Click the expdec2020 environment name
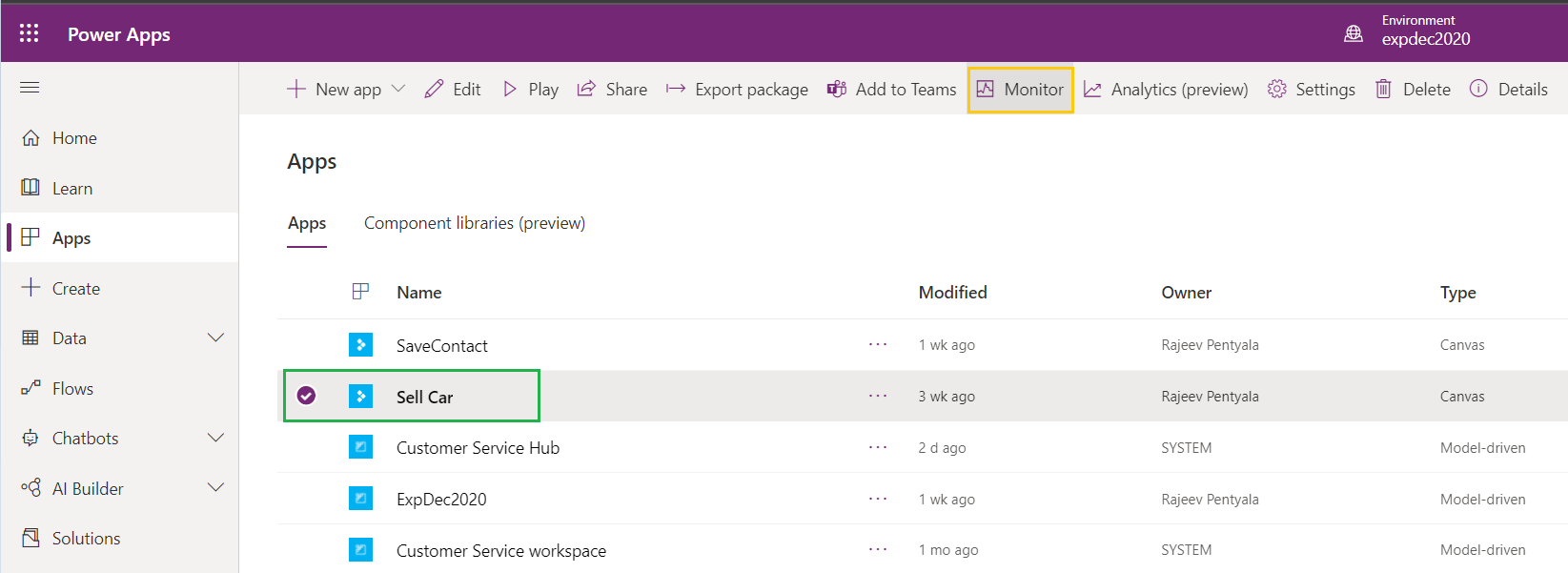The height and width of the screenshot is (573, 1568). 1426,39
